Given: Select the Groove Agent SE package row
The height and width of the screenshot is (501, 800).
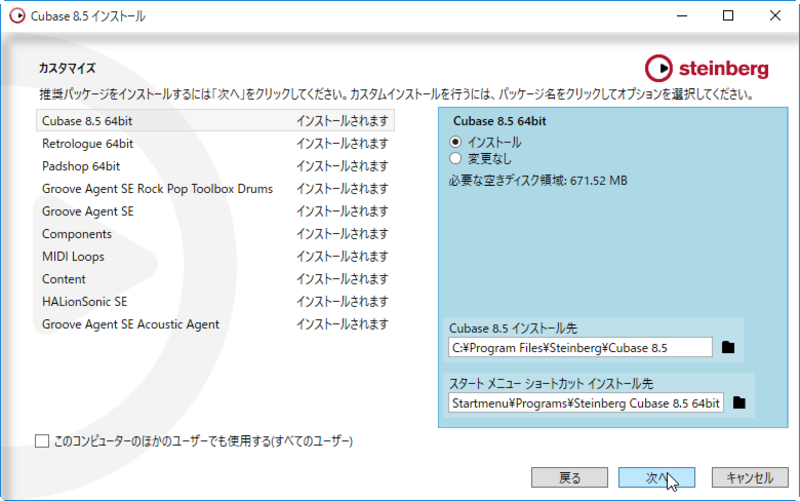Looking at the screenshot, I should pyautogui.click(x=215, y=211).
